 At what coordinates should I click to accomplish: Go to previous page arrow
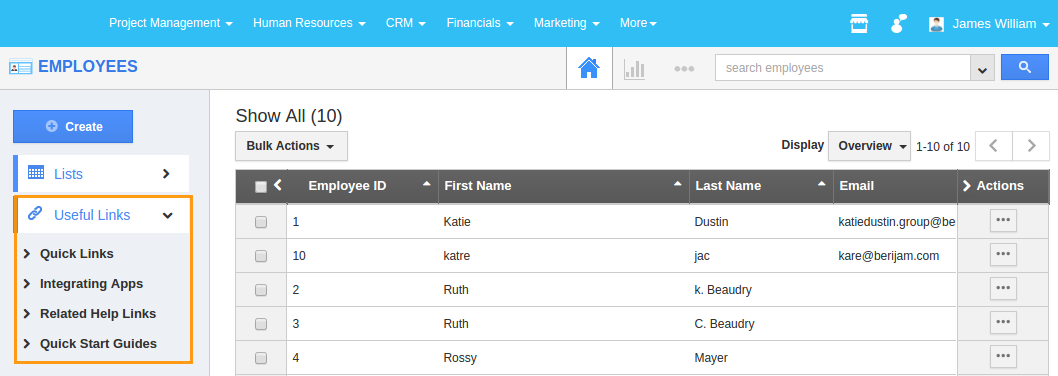995,146
